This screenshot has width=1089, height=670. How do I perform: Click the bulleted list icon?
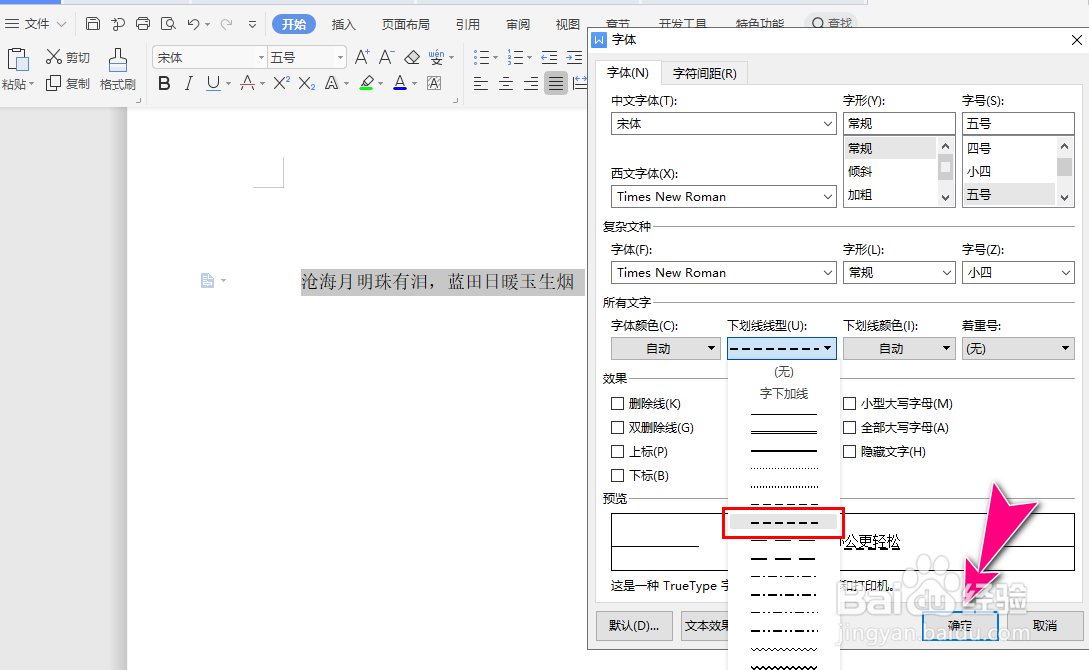(483, 57)
